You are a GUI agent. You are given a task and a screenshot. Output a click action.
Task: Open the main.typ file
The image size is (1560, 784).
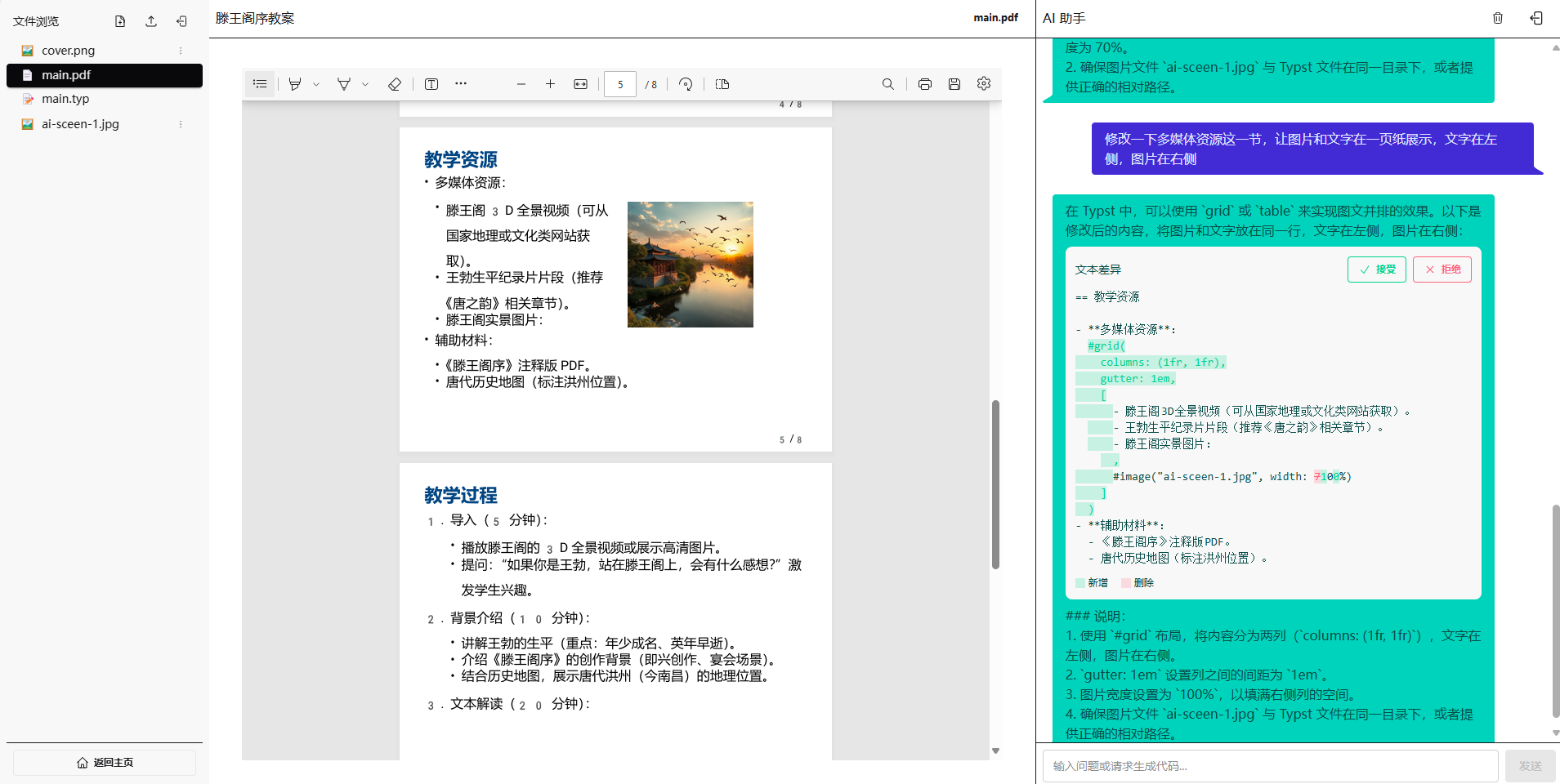[x=65, y=98]
